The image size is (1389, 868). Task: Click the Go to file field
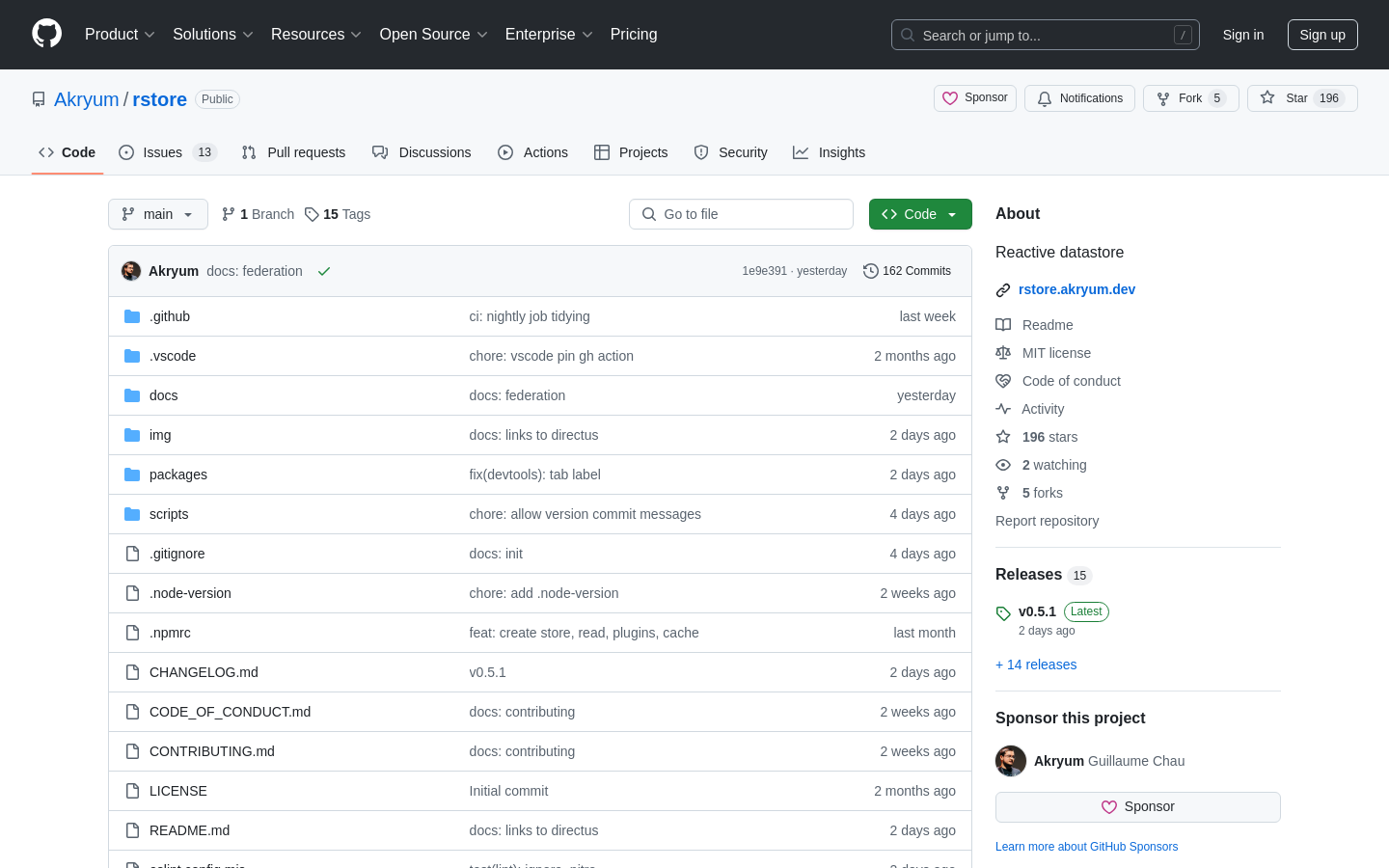(x=741, y=214)
